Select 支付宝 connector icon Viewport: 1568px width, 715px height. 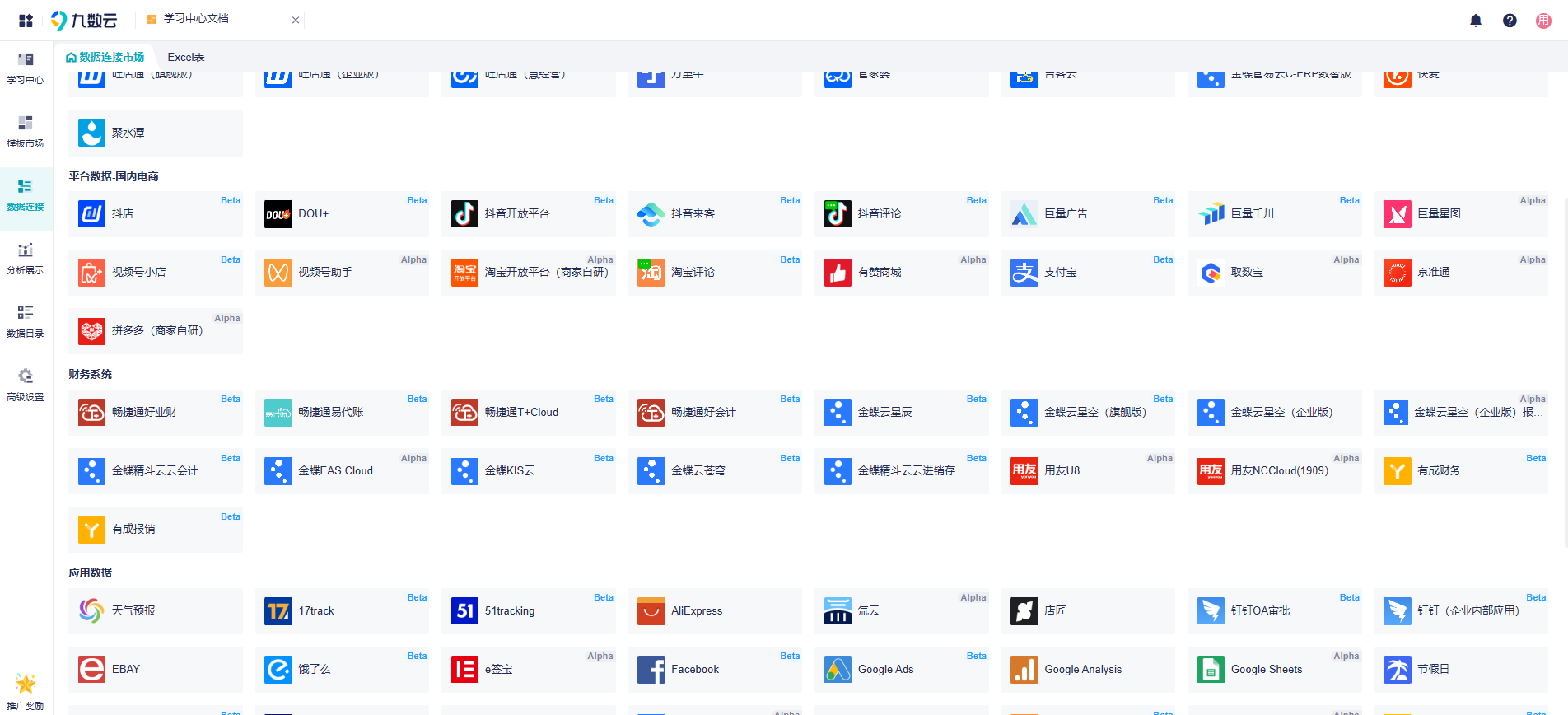point(1024,272)
